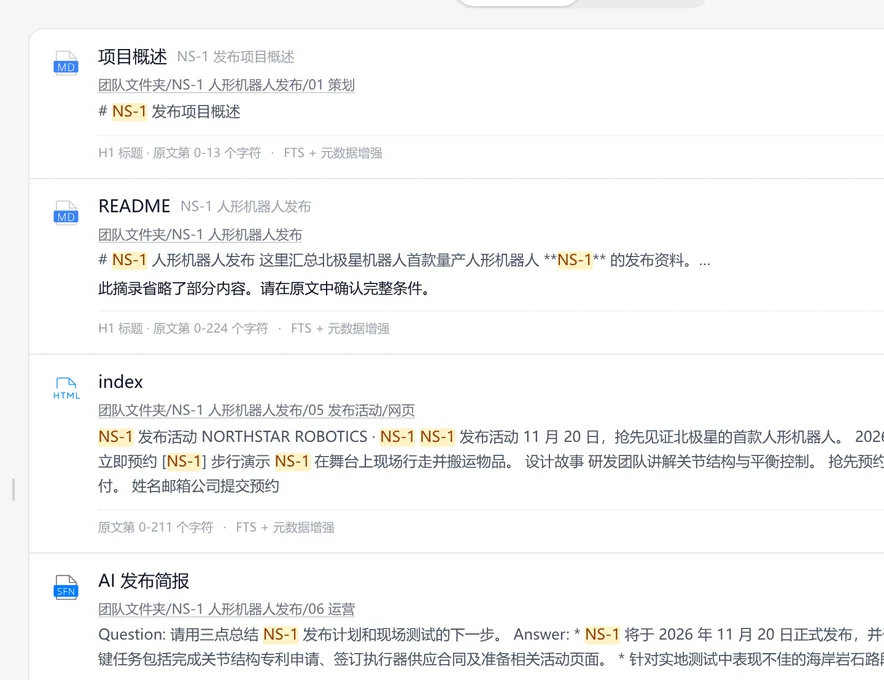This screenshot has width=884, height=680.
Task: Click the README subtitle NS-1 人形机器人发布
Action: [x=246, y=206]
